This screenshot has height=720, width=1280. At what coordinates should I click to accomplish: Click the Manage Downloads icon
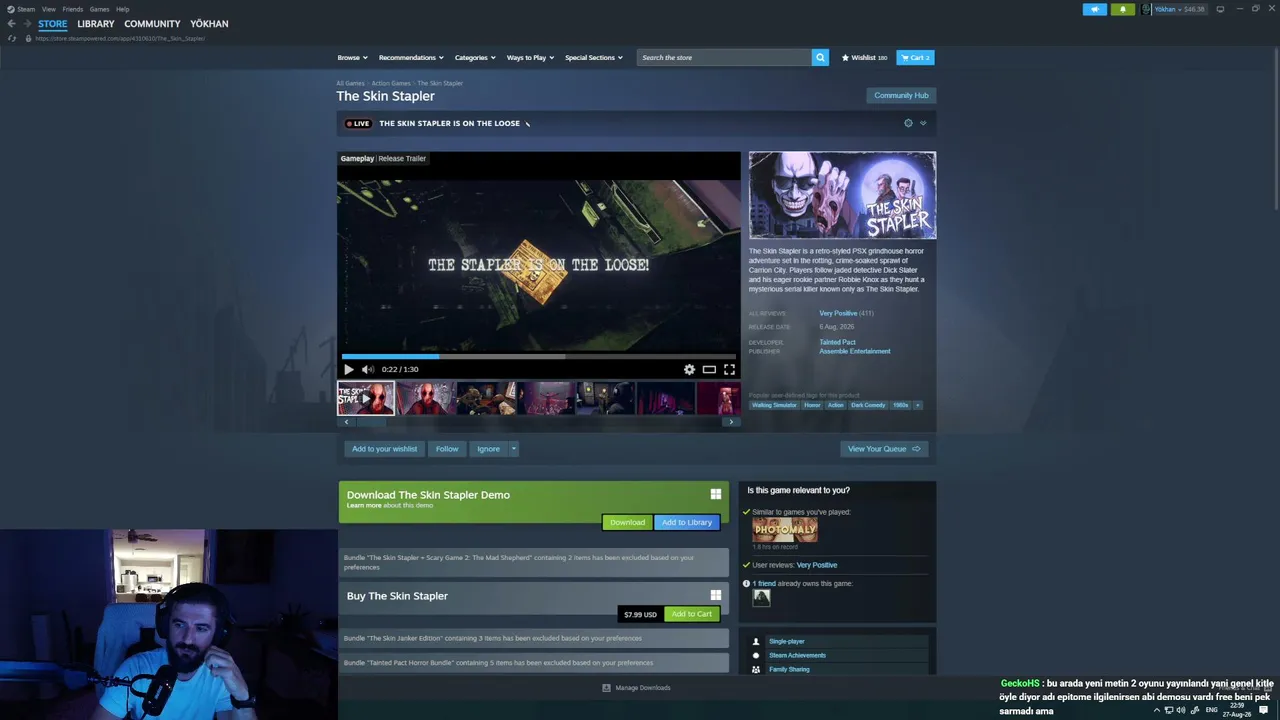tap(606, 688)
